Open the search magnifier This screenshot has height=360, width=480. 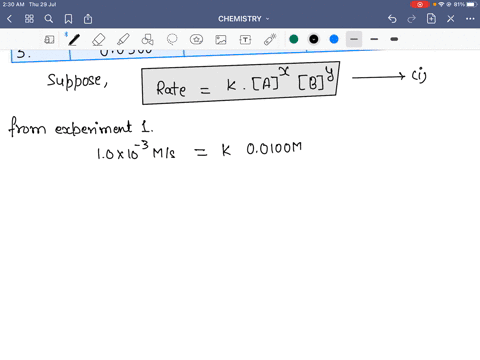pyautogui.click(x=49, y=19)
